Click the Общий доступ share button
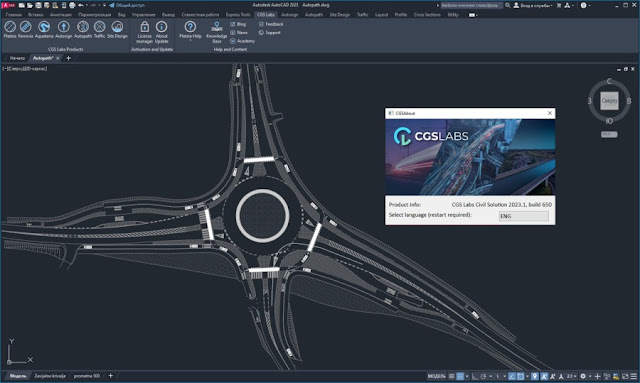 pyautogui.click(x=127, y=5)
